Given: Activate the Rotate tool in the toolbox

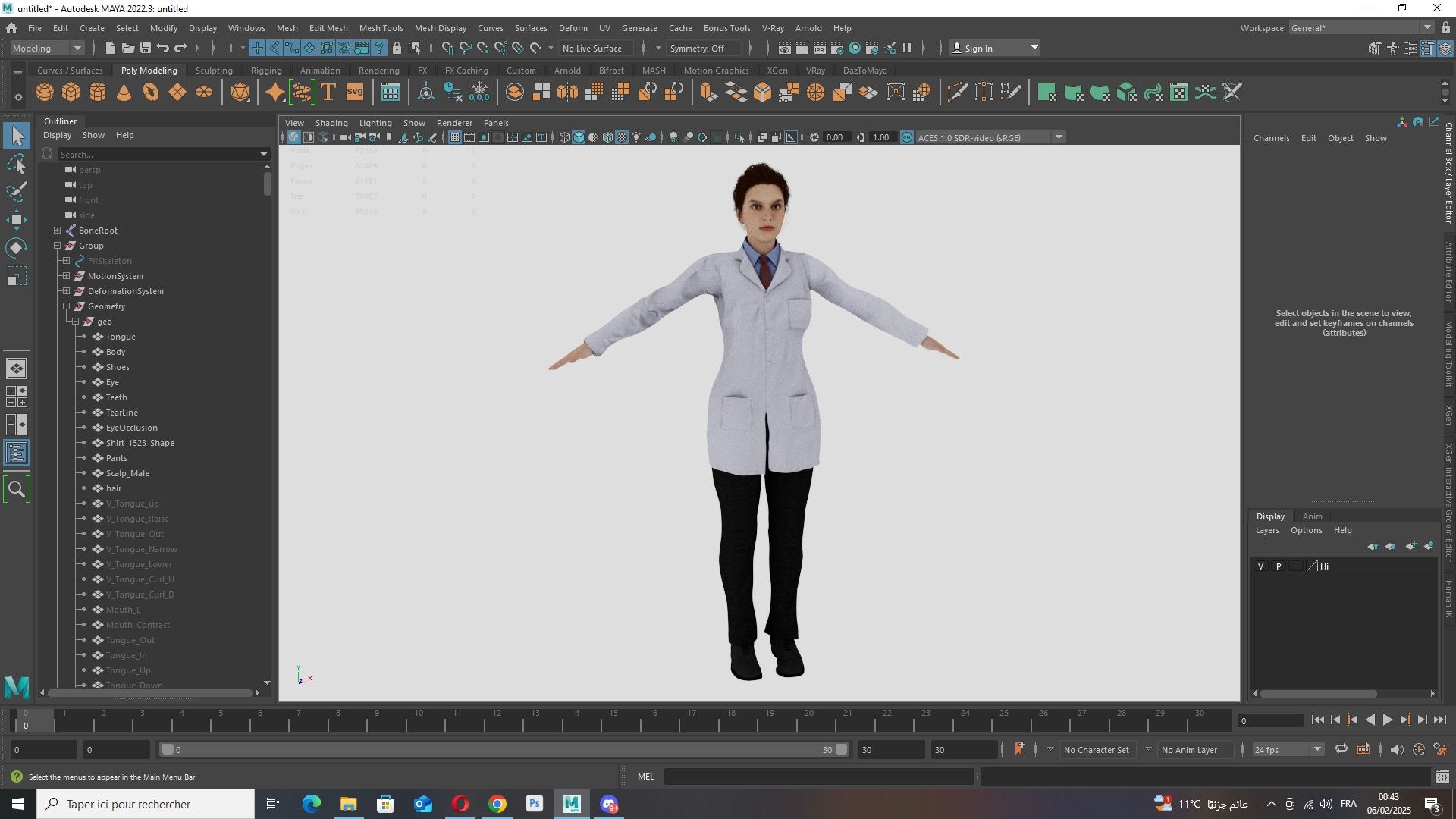Looking at the screenshot, I should tap(17, 248).
